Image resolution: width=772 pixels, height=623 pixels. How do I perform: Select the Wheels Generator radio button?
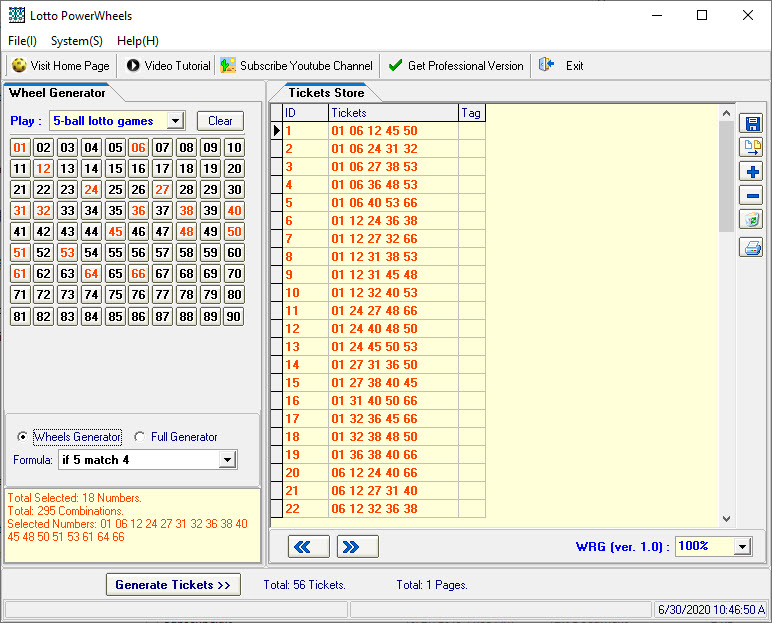(x=22, y=437)
